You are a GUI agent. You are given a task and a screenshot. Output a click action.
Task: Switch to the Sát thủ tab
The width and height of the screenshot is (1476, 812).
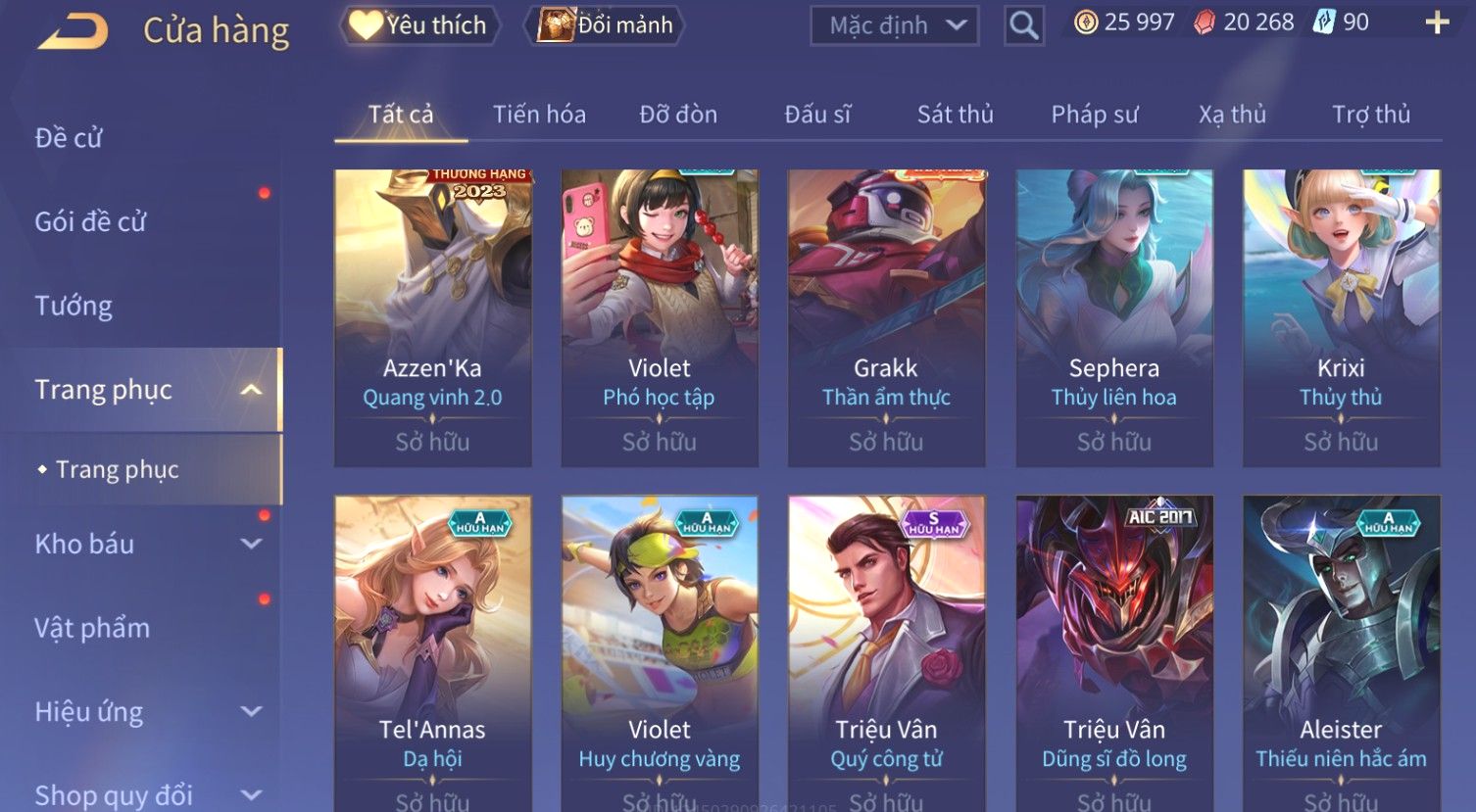point(955,115)
